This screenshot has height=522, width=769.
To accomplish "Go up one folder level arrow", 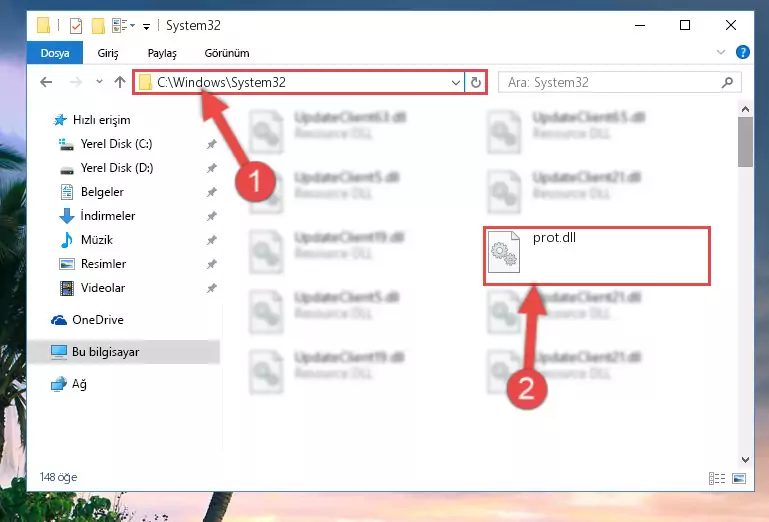I will (120, 82).
